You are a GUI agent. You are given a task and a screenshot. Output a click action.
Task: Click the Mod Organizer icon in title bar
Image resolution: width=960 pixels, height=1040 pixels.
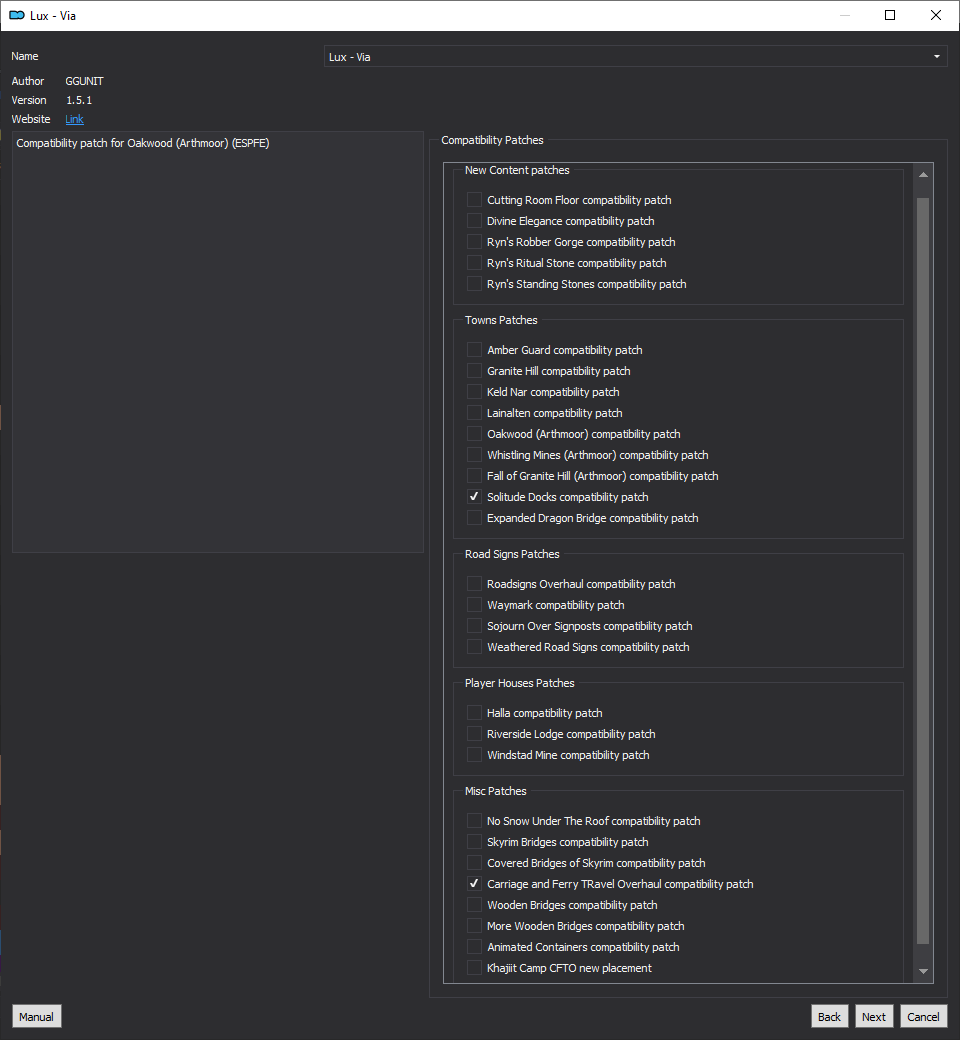(17, 15)
